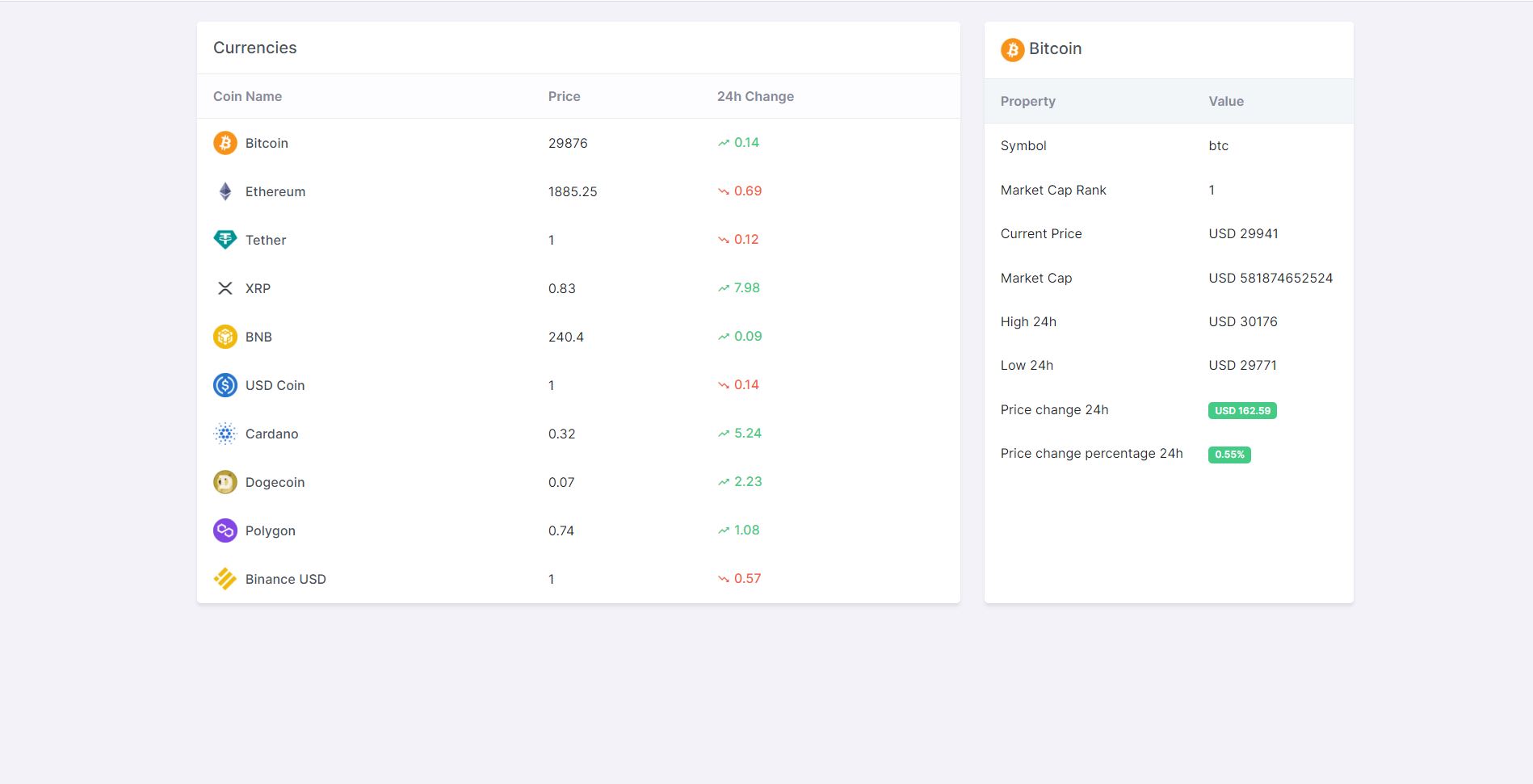
Task: Click the red downward arrow beside Ethereum's change
Action: (723, 191)
